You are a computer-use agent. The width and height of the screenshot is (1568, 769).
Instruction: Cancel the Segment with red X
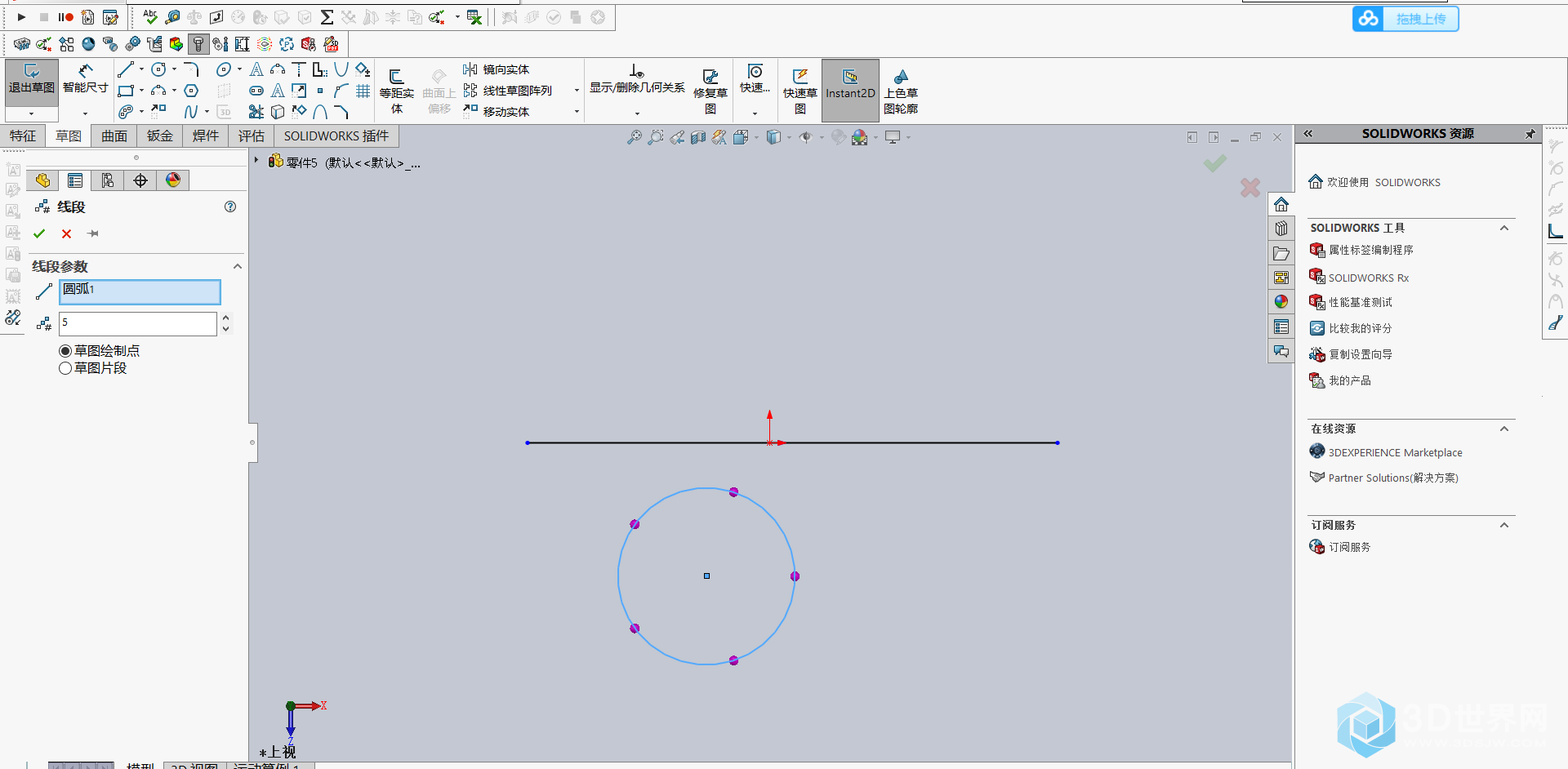(66, 233)
